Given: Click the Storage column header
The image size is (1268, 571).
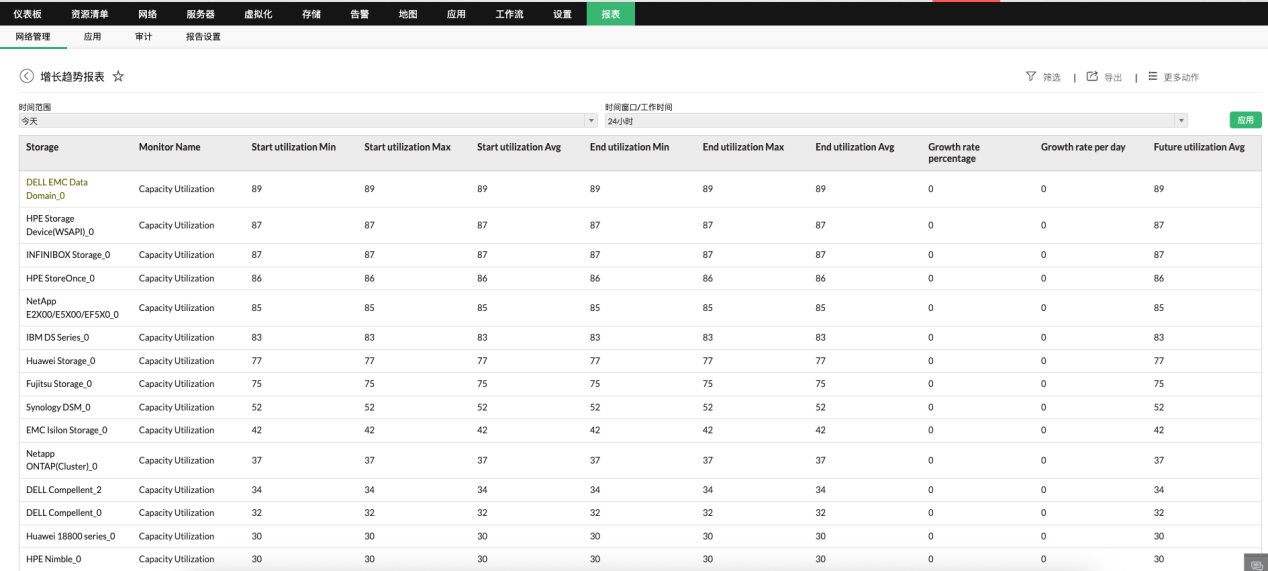Looking at the screenshot, I should 42,147.
